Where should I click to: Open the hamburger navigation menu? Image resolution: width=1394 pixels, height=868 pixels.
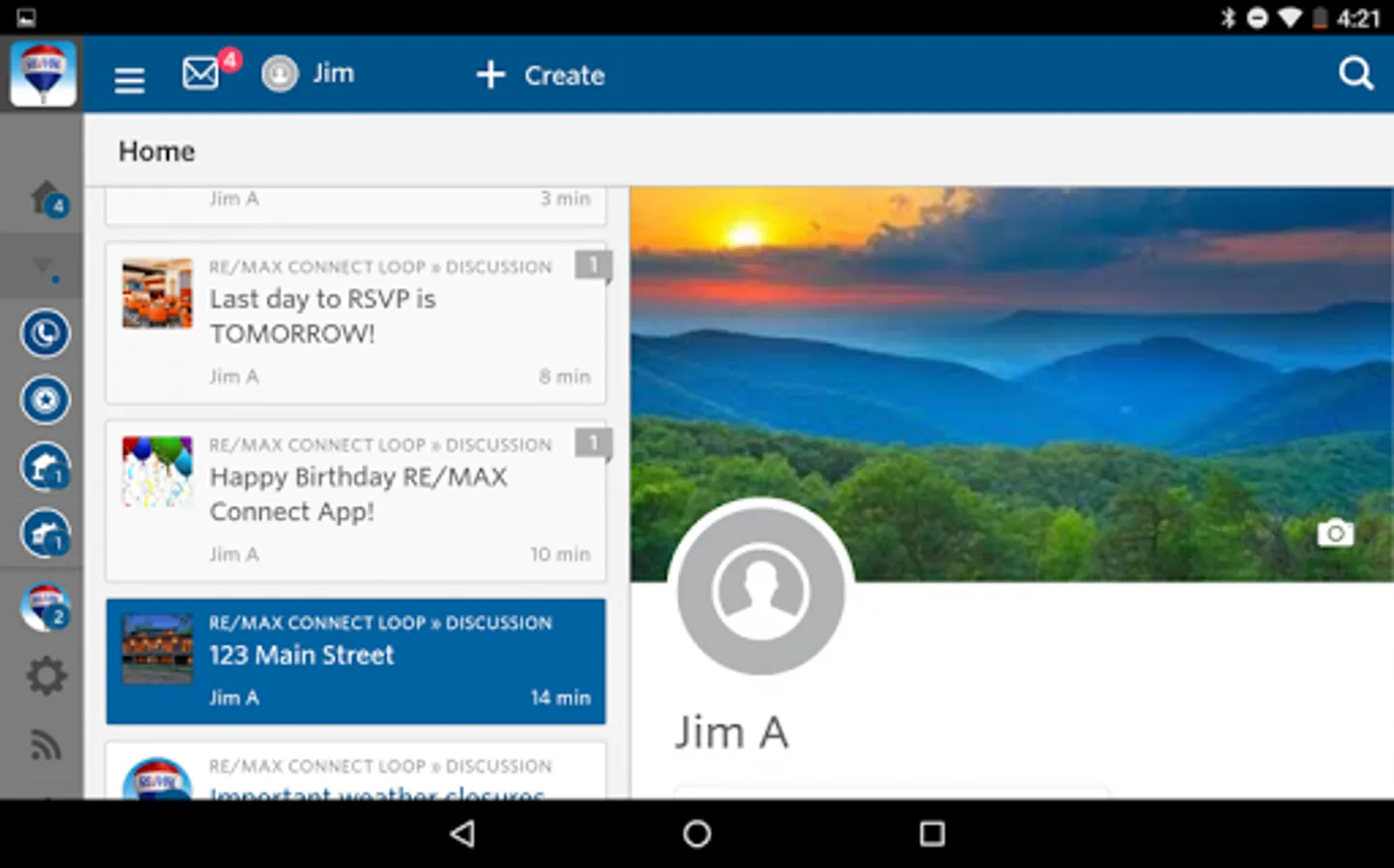pyautogui.click(x=129, y=80)
